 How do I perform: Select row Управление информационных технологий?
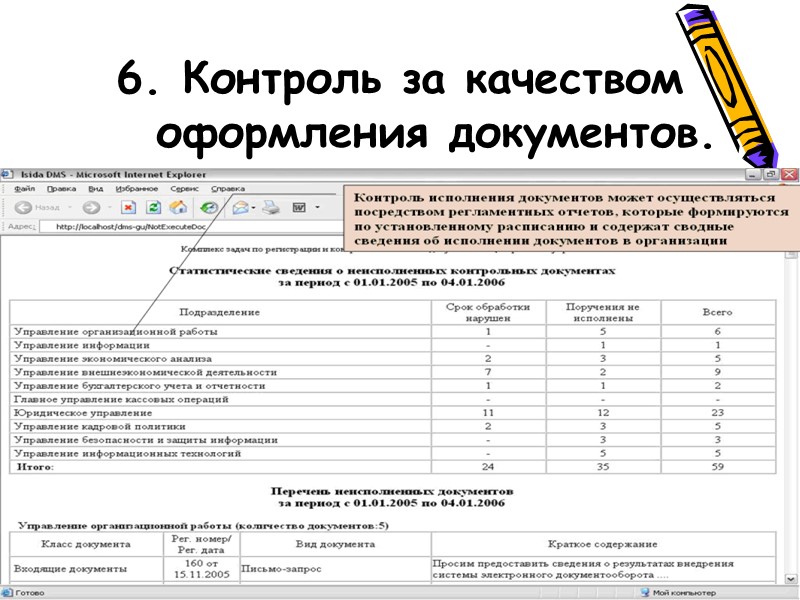(x=393, y=454)
